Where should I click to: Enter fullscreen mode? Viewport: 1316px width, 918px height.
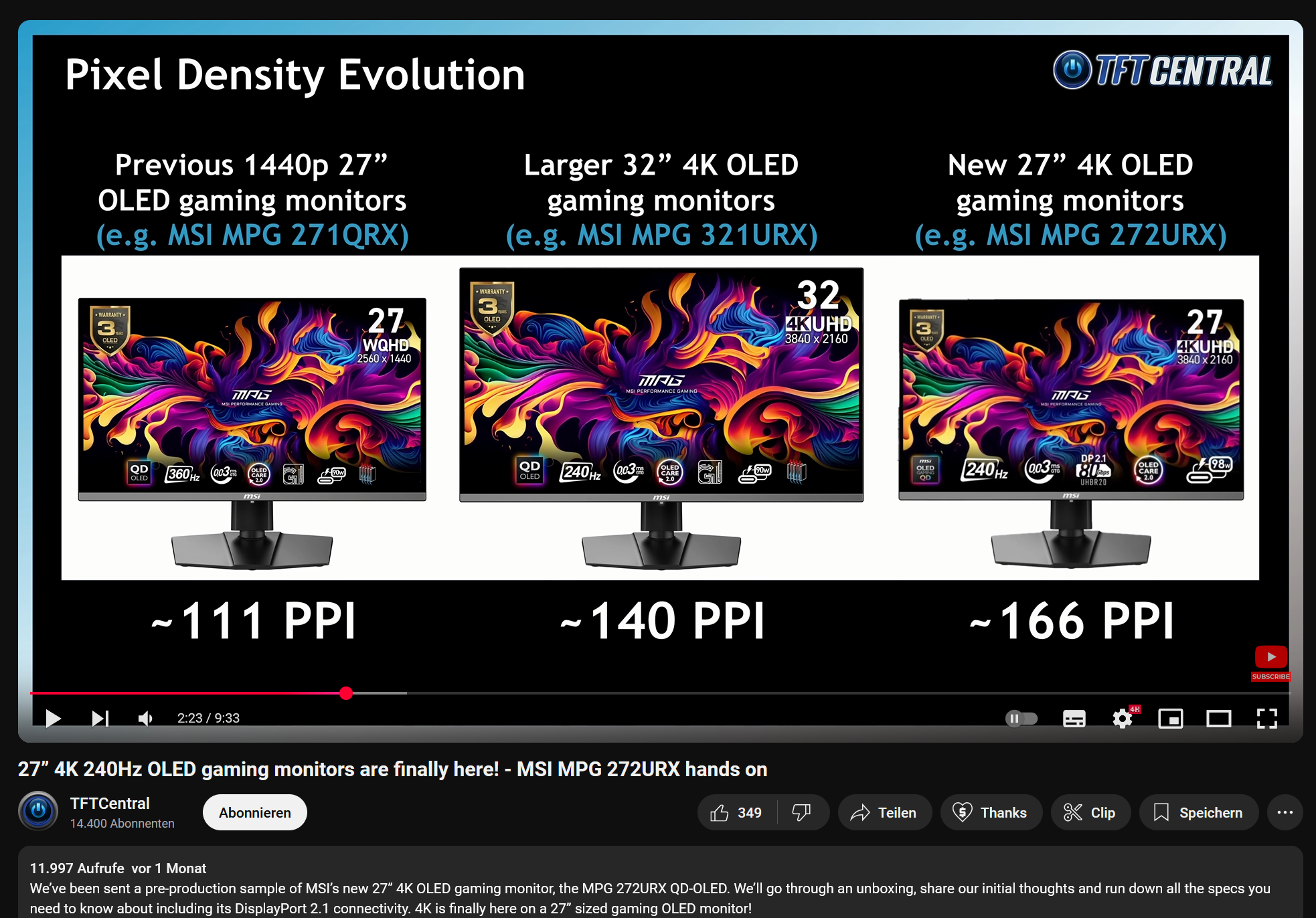1266,719
